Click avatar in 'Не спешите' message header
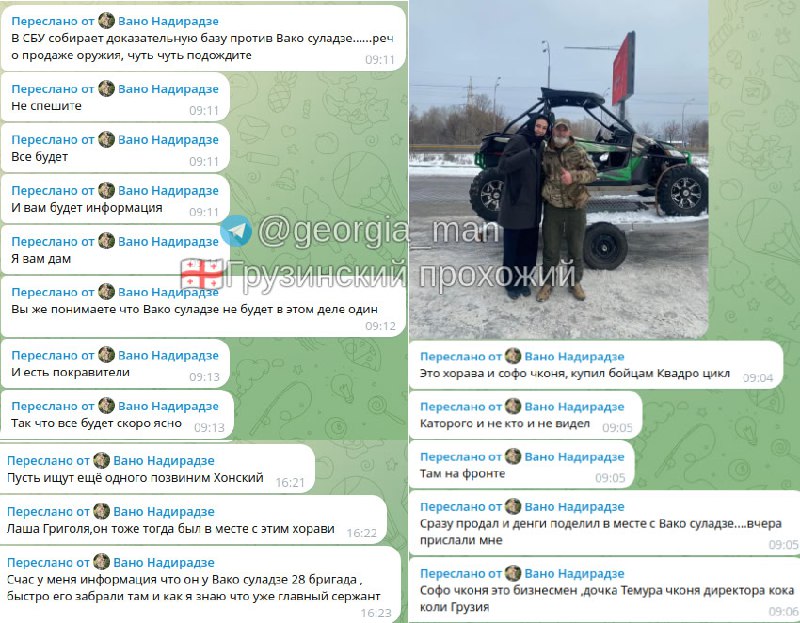Image resolution: width=800 pixels, height=623 pixels. tap(106, 89)
